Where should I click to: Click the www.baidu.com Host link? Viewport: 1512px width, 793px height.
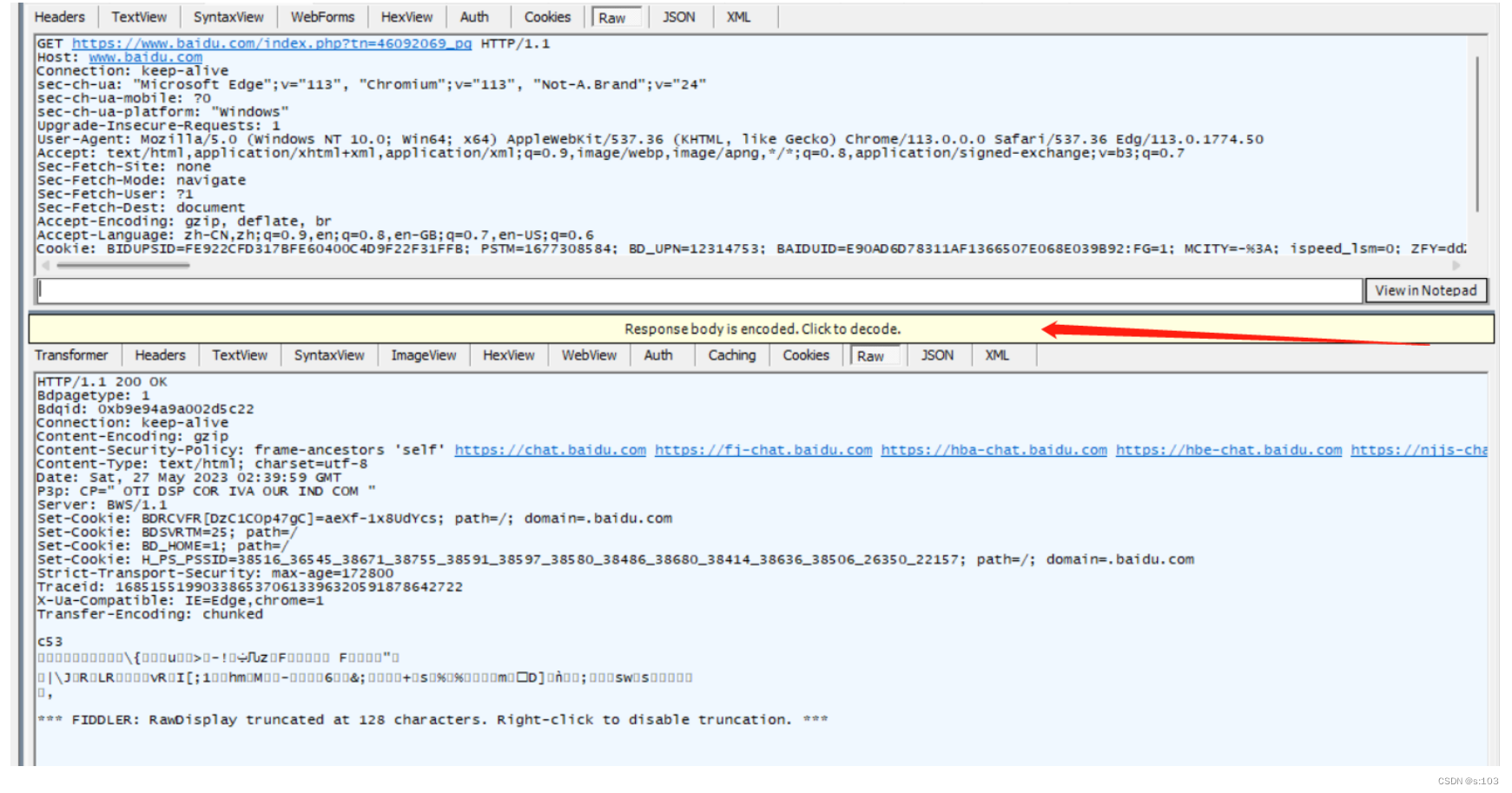pyautogui.click(x=146, y=57)
